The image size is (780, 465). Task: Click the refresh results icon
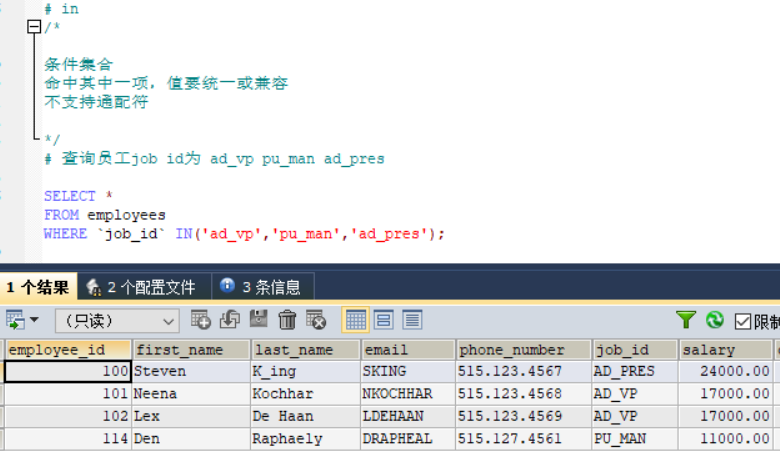[x=714, y=320]
